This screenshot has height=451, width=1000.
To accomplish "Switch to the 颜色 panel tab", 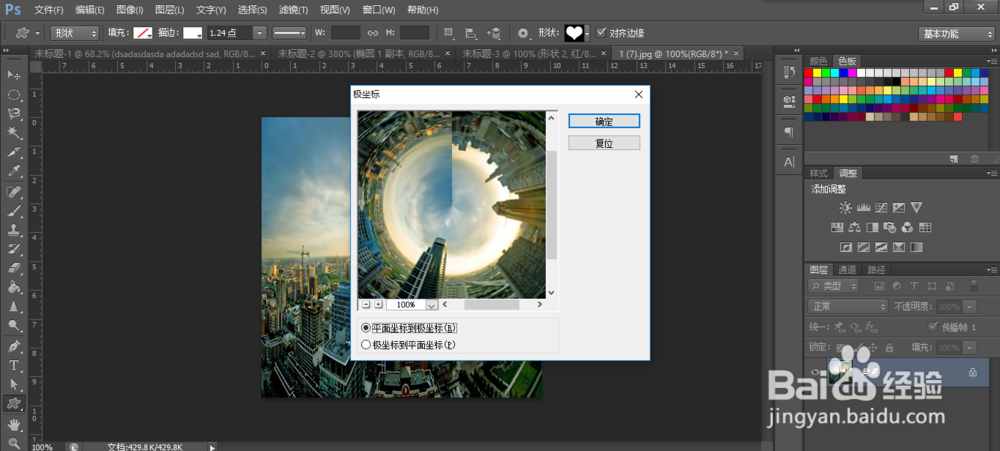I will click(x=818, y=61).
